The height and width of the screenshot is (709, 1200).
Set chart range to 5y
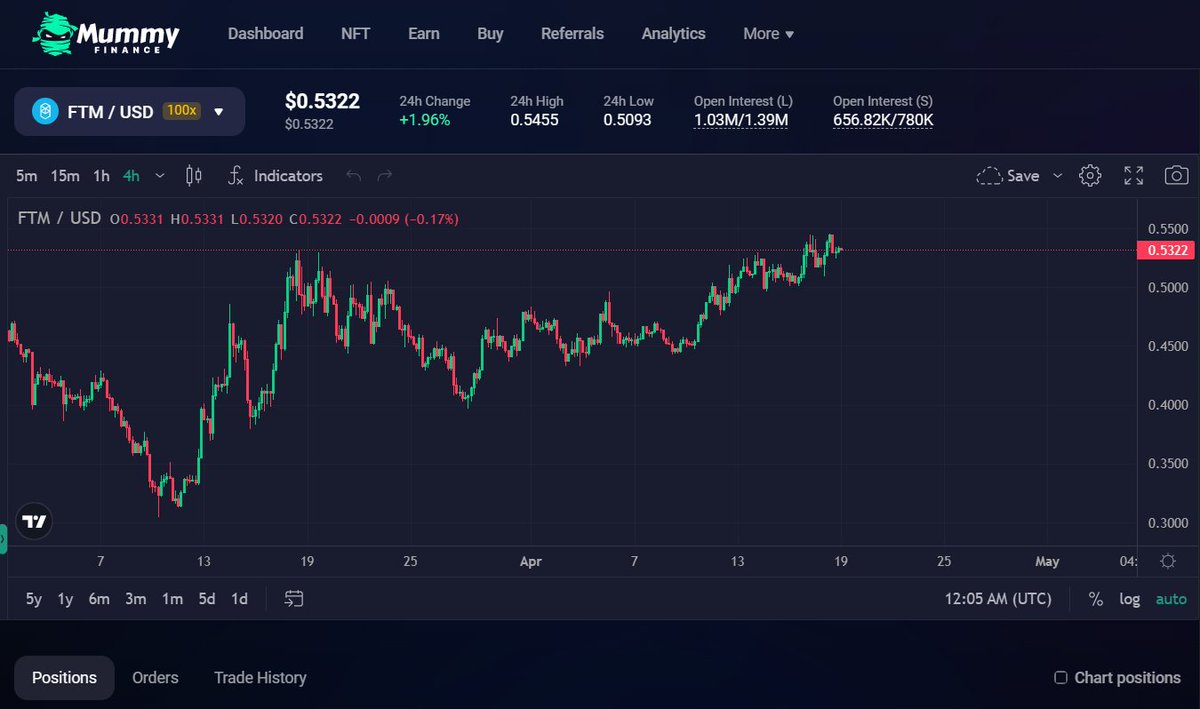34,599
